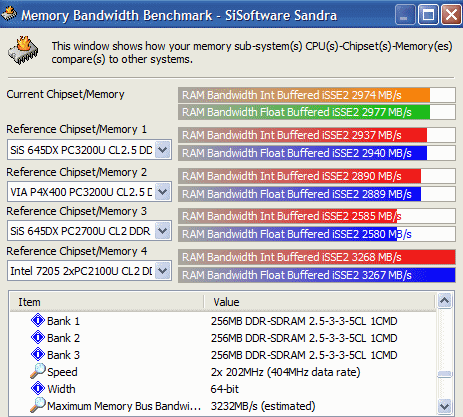Open the Reference Chipset/Memory 2 dropdown arrow

click(163, 192)
